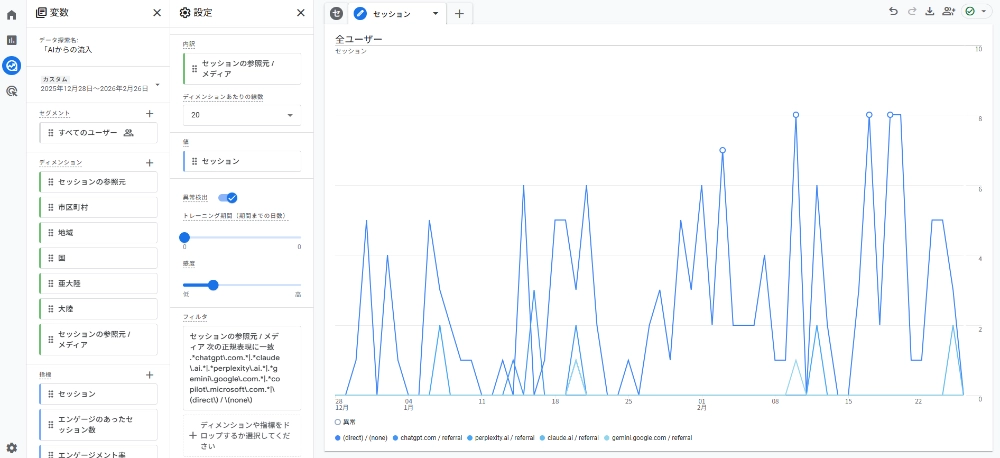Click the undo arrow icon
This screenshot has width=1000, height=458.
point(893,12)
